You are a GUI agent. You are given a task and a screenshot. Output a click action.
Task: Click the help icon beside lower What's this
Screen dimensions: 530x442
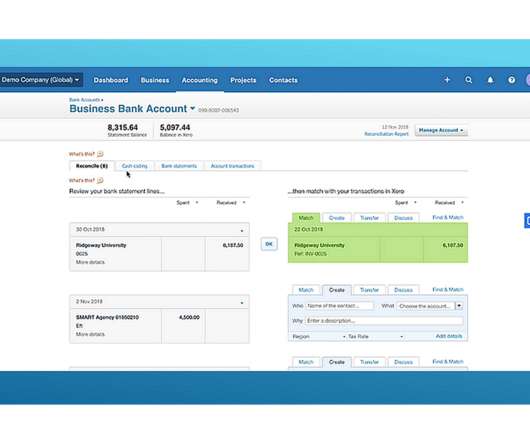click(100, 180)
